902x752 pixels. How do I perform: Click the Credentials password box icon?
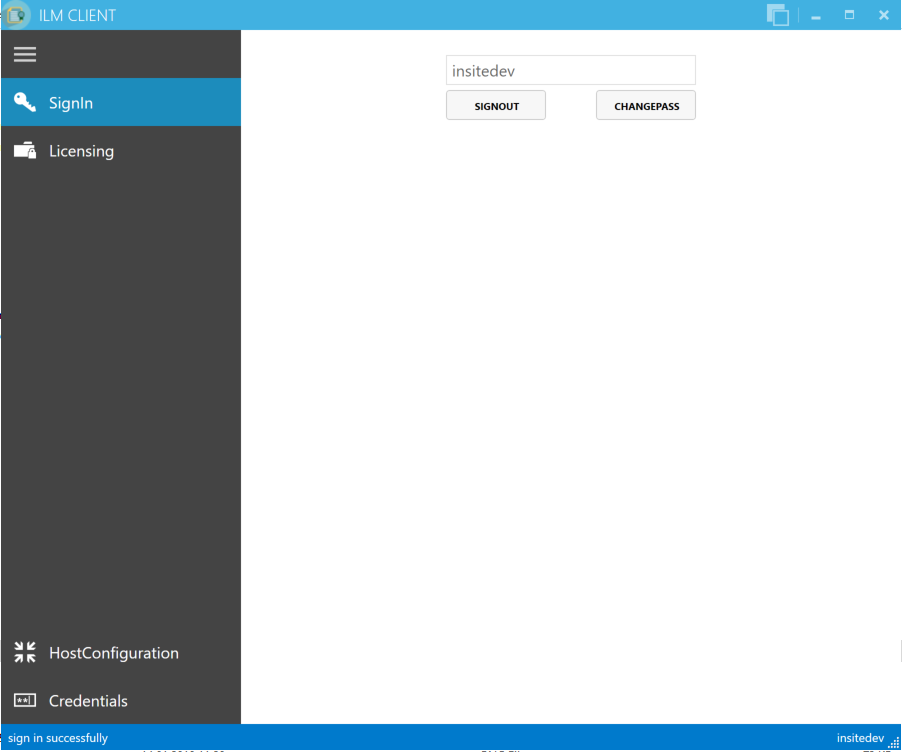(25, 701)
